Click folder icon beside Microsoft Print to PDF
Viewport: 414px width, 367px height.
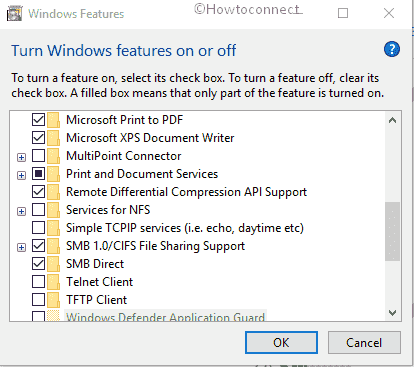coord(53,120)
